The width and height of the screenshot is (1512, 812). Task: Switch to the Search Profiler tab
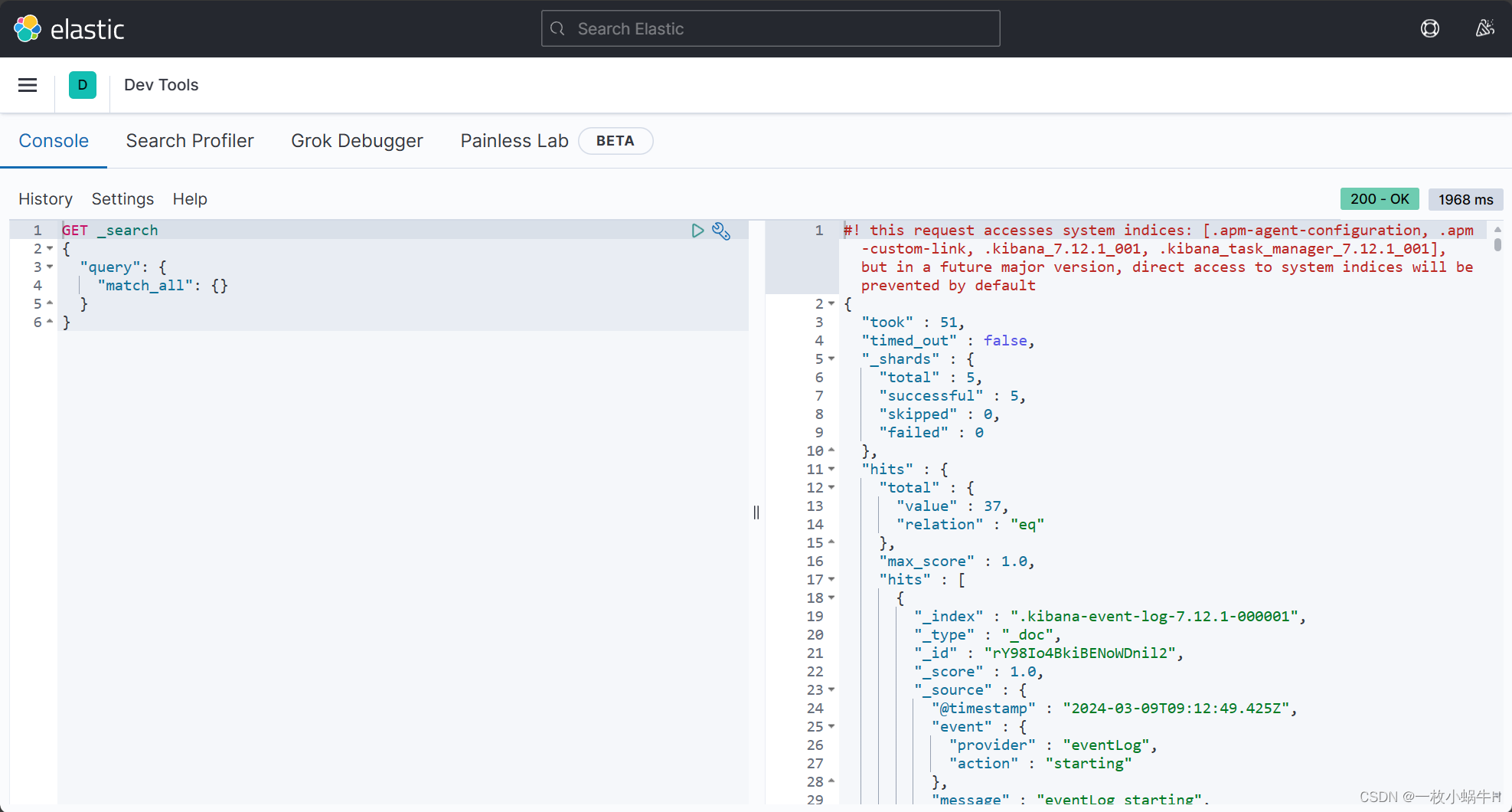190,141
